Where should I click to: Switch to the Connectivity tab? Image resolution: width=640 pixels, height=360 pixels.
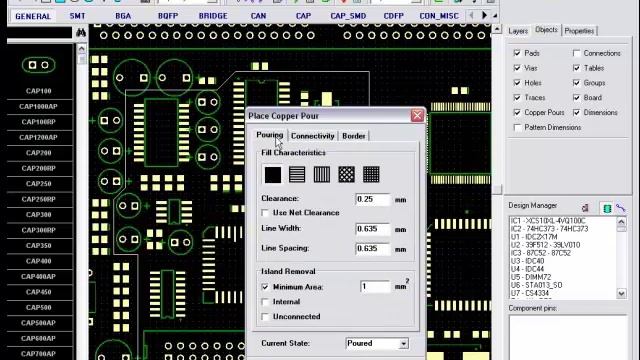[x=313, y=136]
